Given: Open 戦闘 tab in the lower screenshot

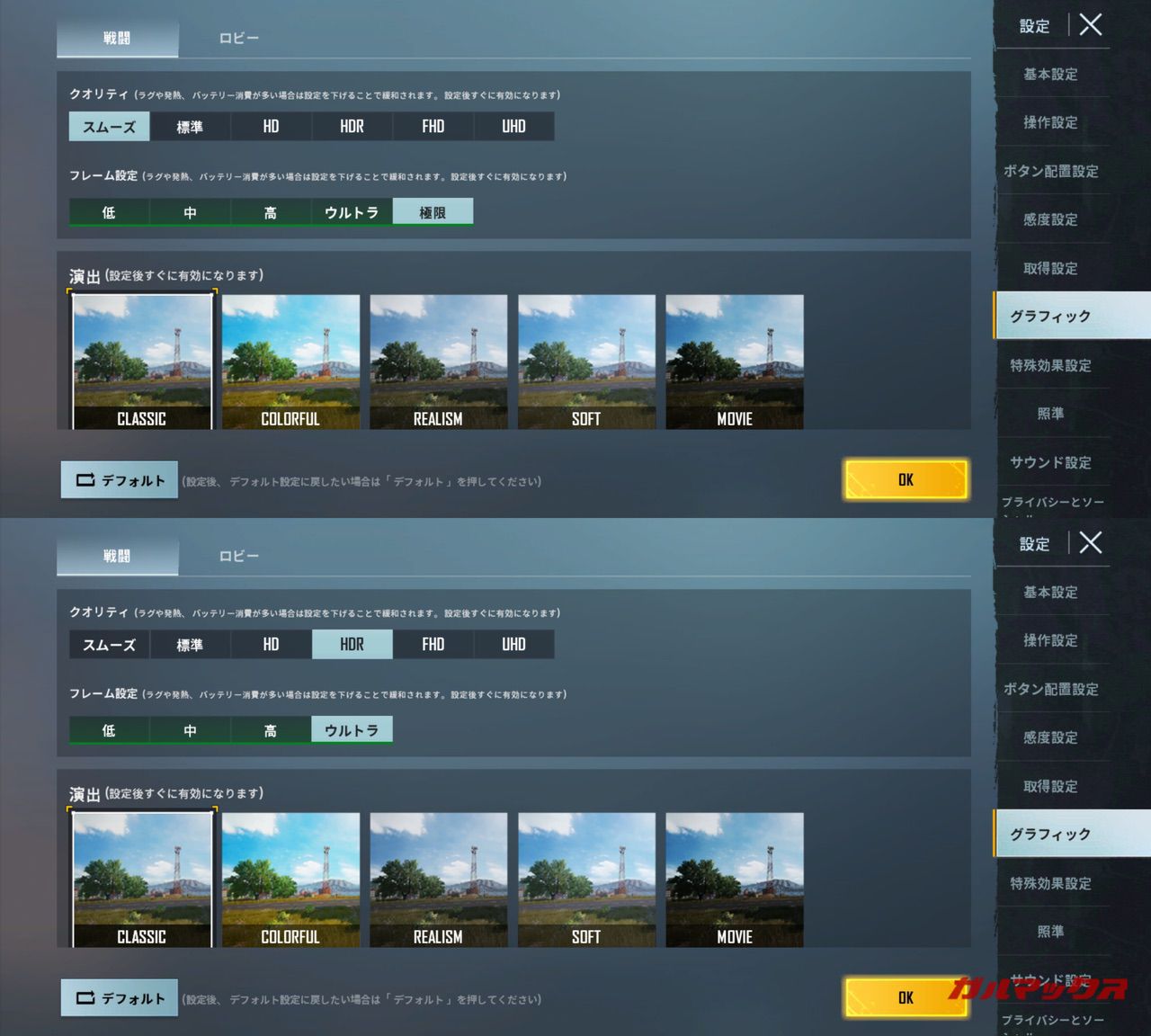Looking at the screenshot, I should coord(117,557).
